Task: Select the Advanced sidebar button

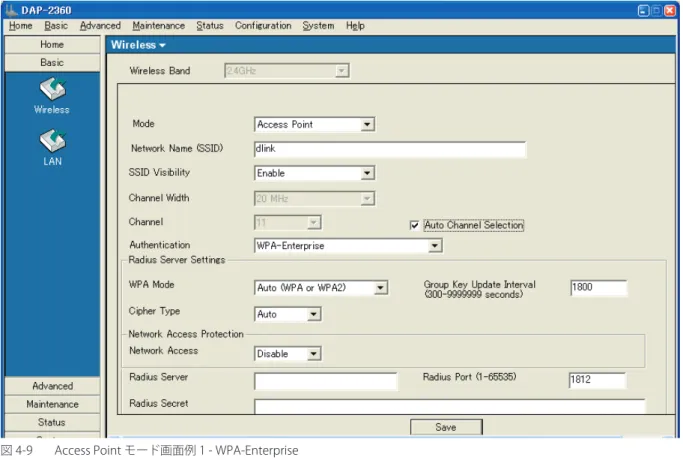Action: click(52, 386)
